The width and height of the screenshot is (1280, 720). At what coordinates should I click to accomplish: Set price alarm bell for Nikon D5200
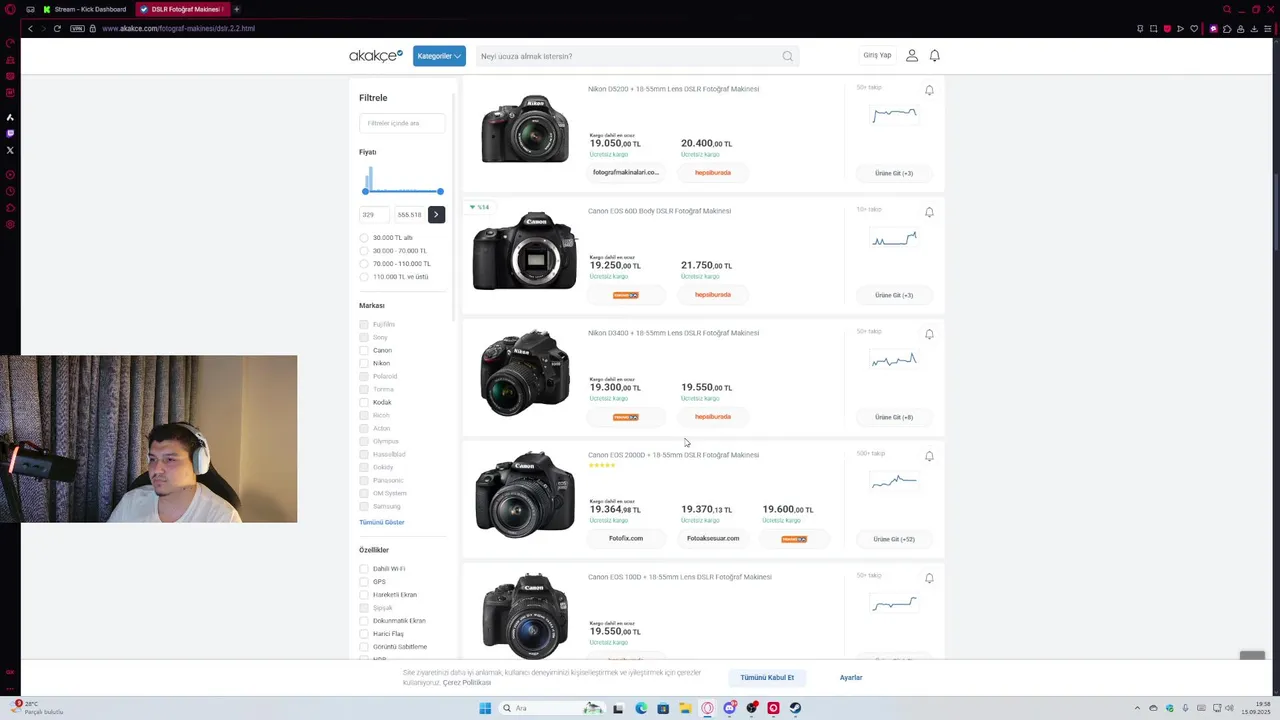(929, 90)
